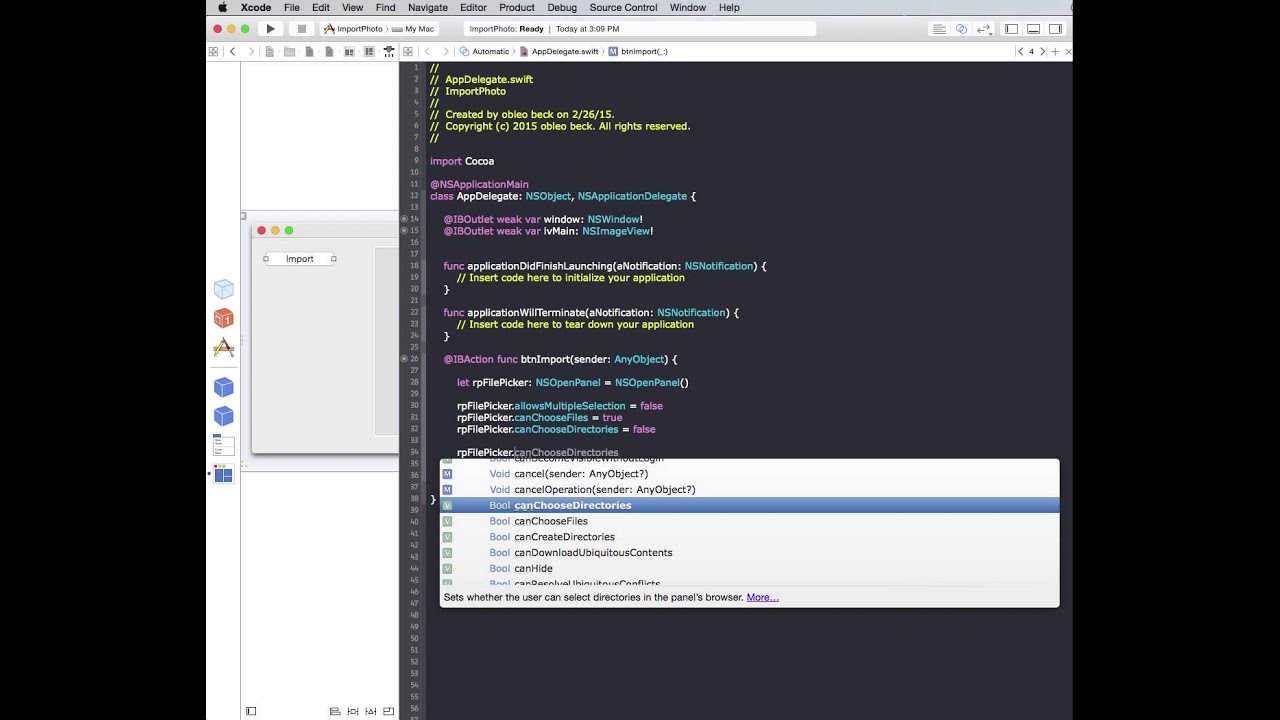Open the Editor menu

click(473, 7)
